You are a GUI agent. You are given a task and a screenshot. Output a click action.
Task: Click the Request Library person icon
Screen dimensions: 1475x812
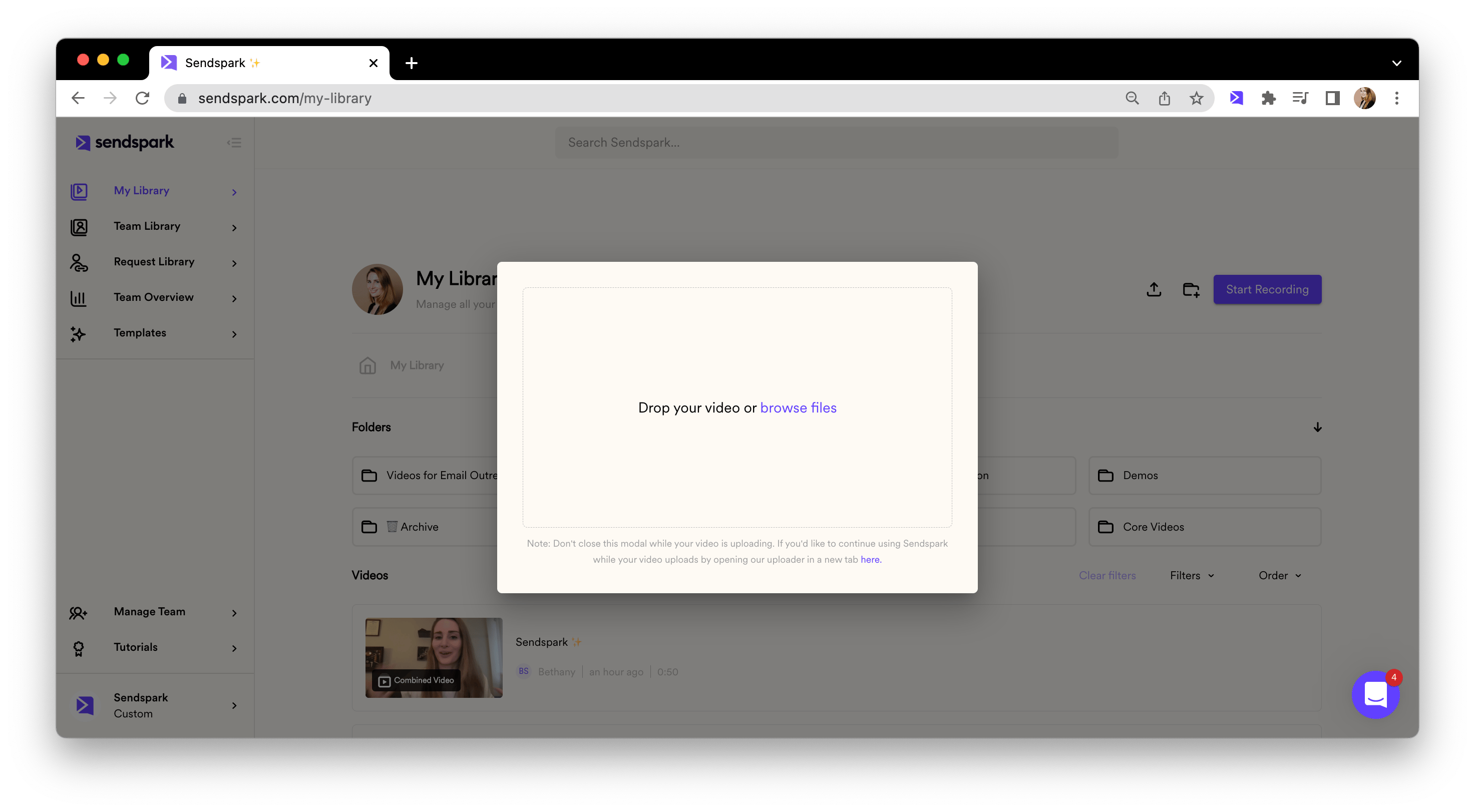(x=79, y=262)
